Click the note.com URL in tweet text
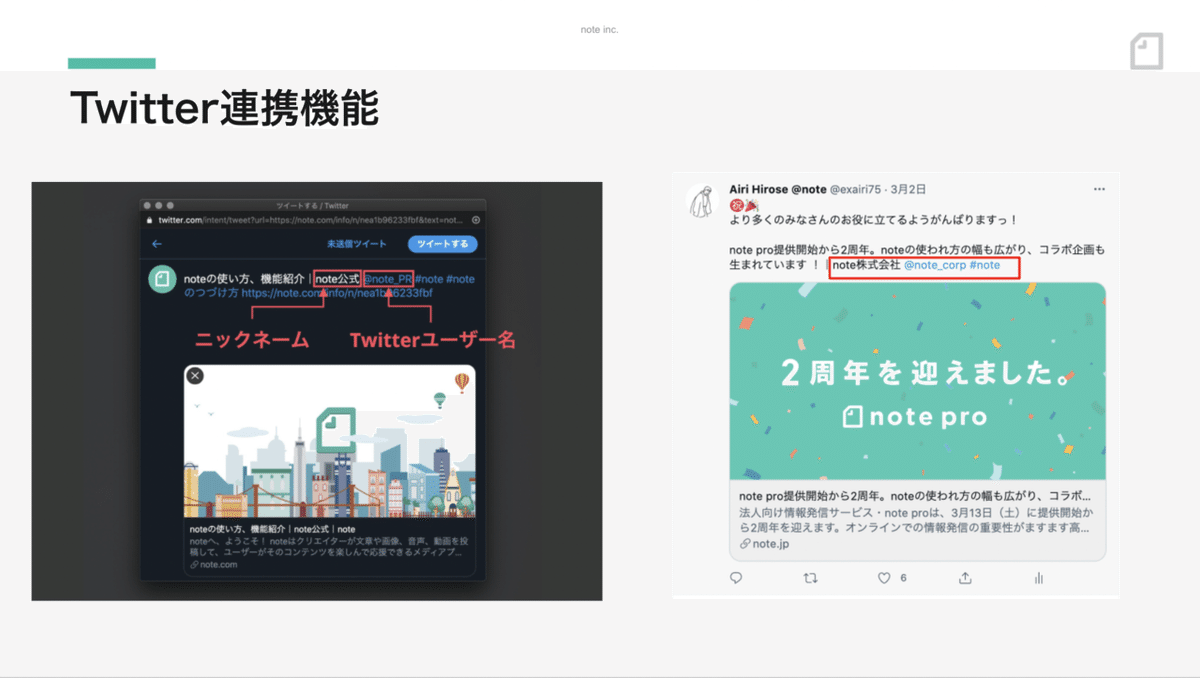1200x678 pixels. 336,293
